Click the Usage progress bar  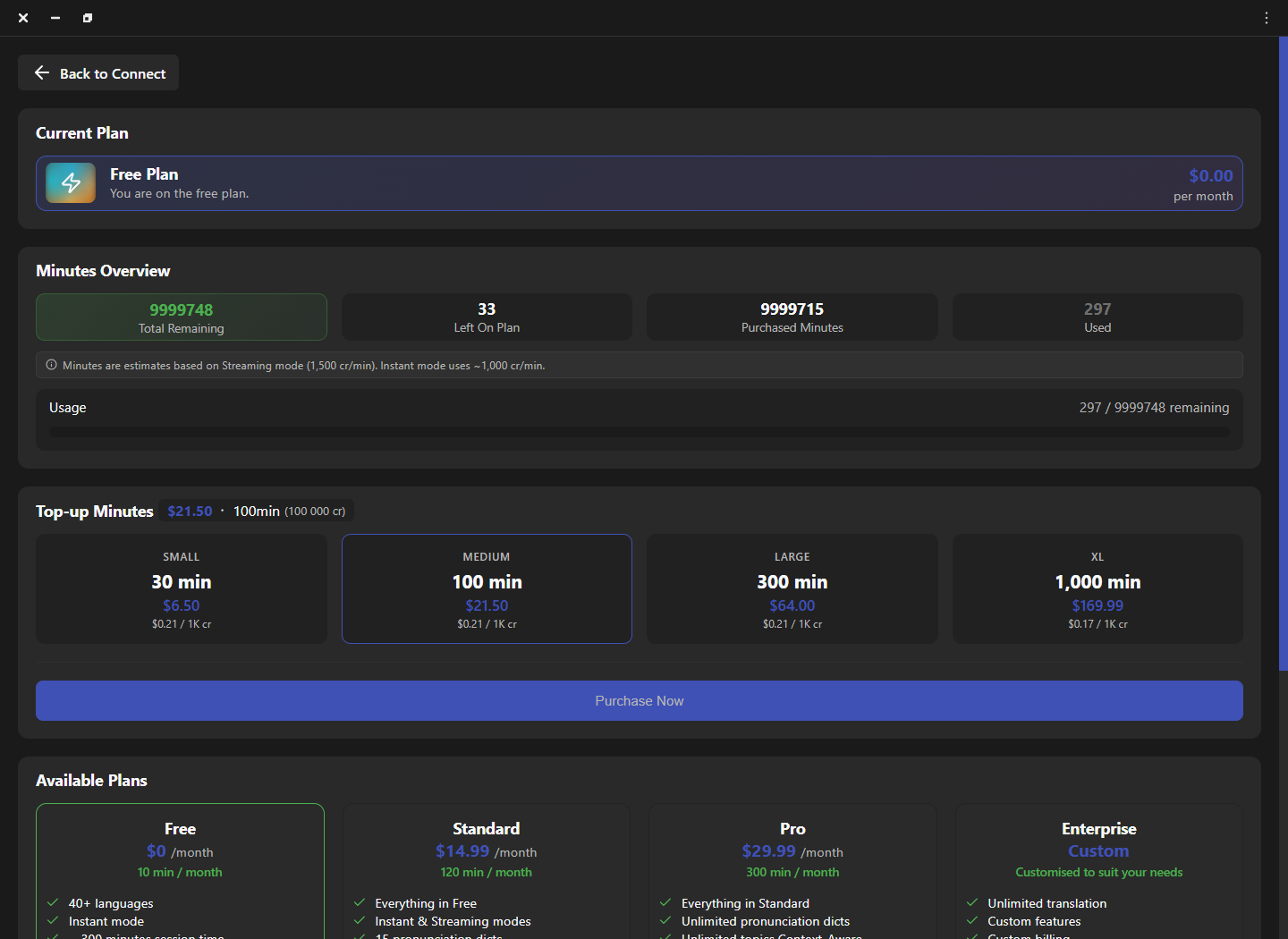click(x=640, y=432)
